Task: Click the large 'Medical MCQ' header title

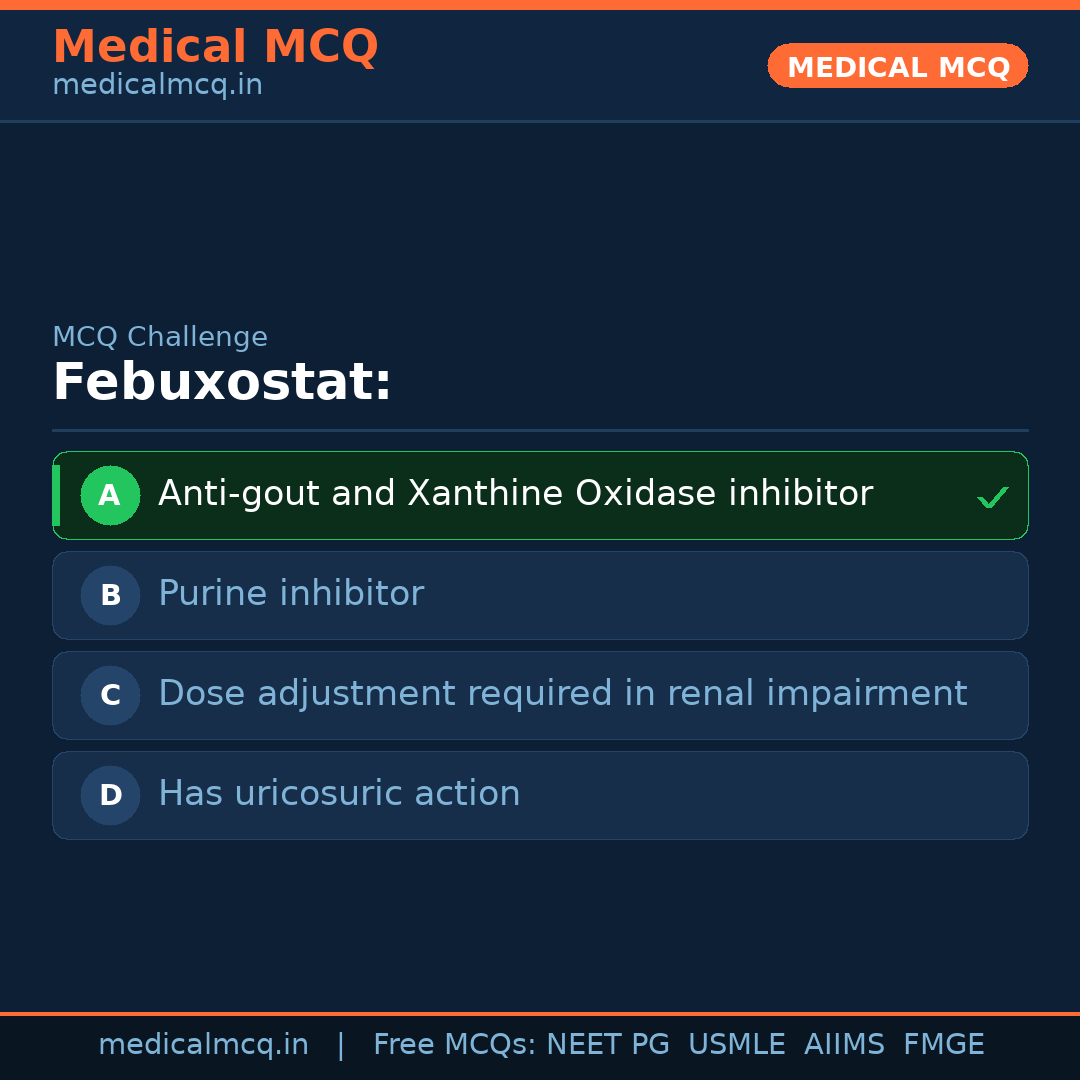Action: pos(215,47)
